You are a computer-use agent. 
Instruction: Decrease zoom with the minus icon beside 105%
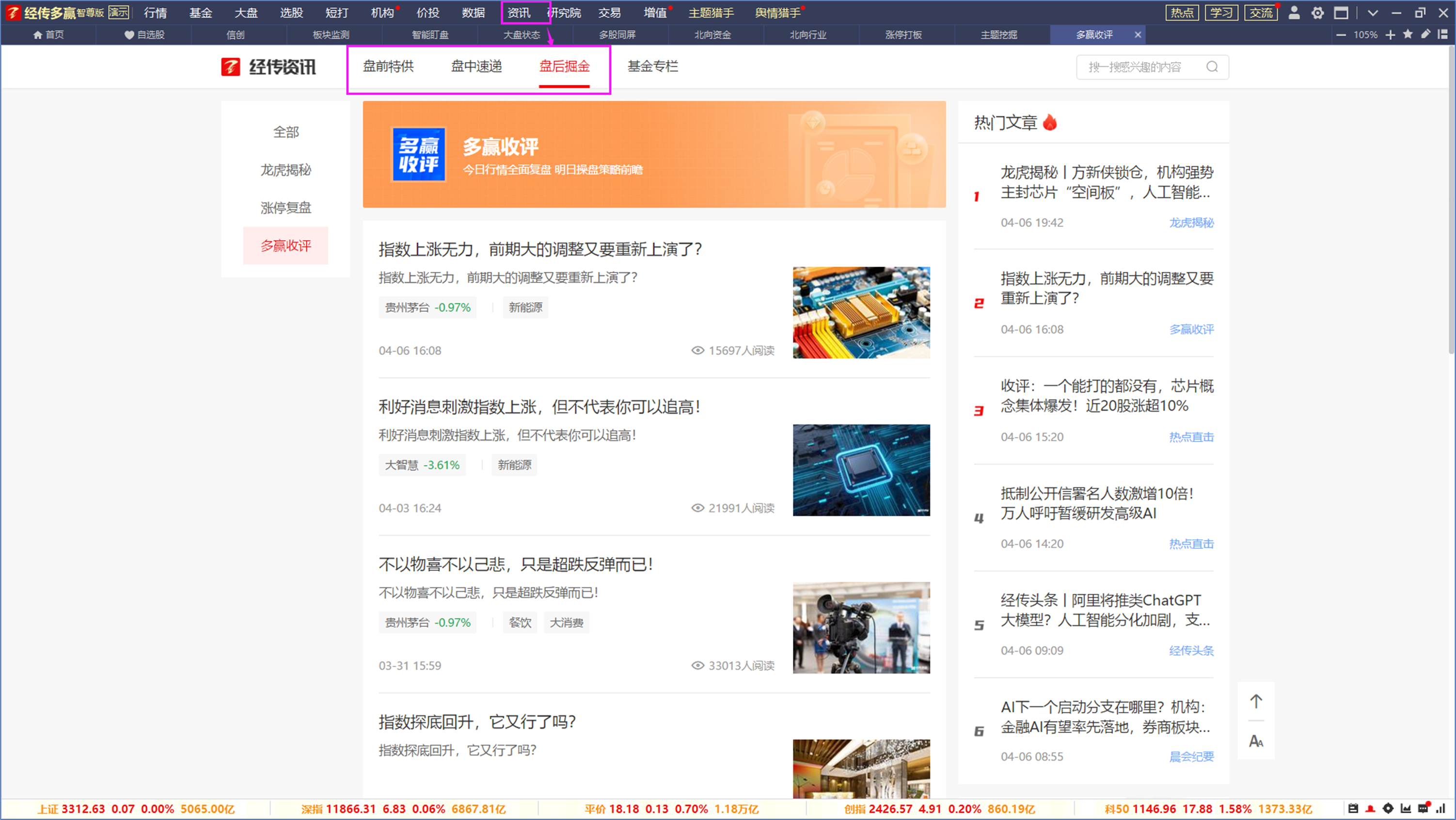click(x=1341, y=34)
